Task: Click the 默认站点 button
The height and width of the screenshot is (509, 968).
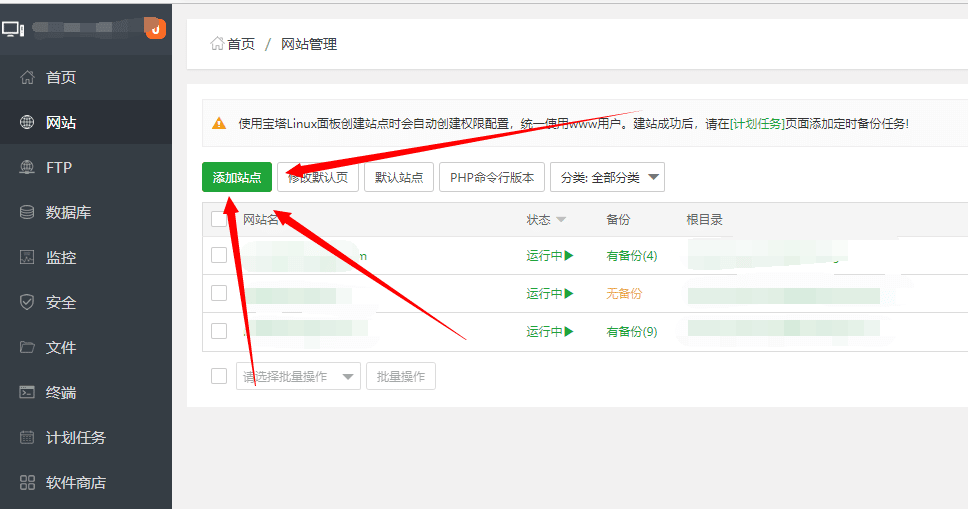Action: click(399, 177)
